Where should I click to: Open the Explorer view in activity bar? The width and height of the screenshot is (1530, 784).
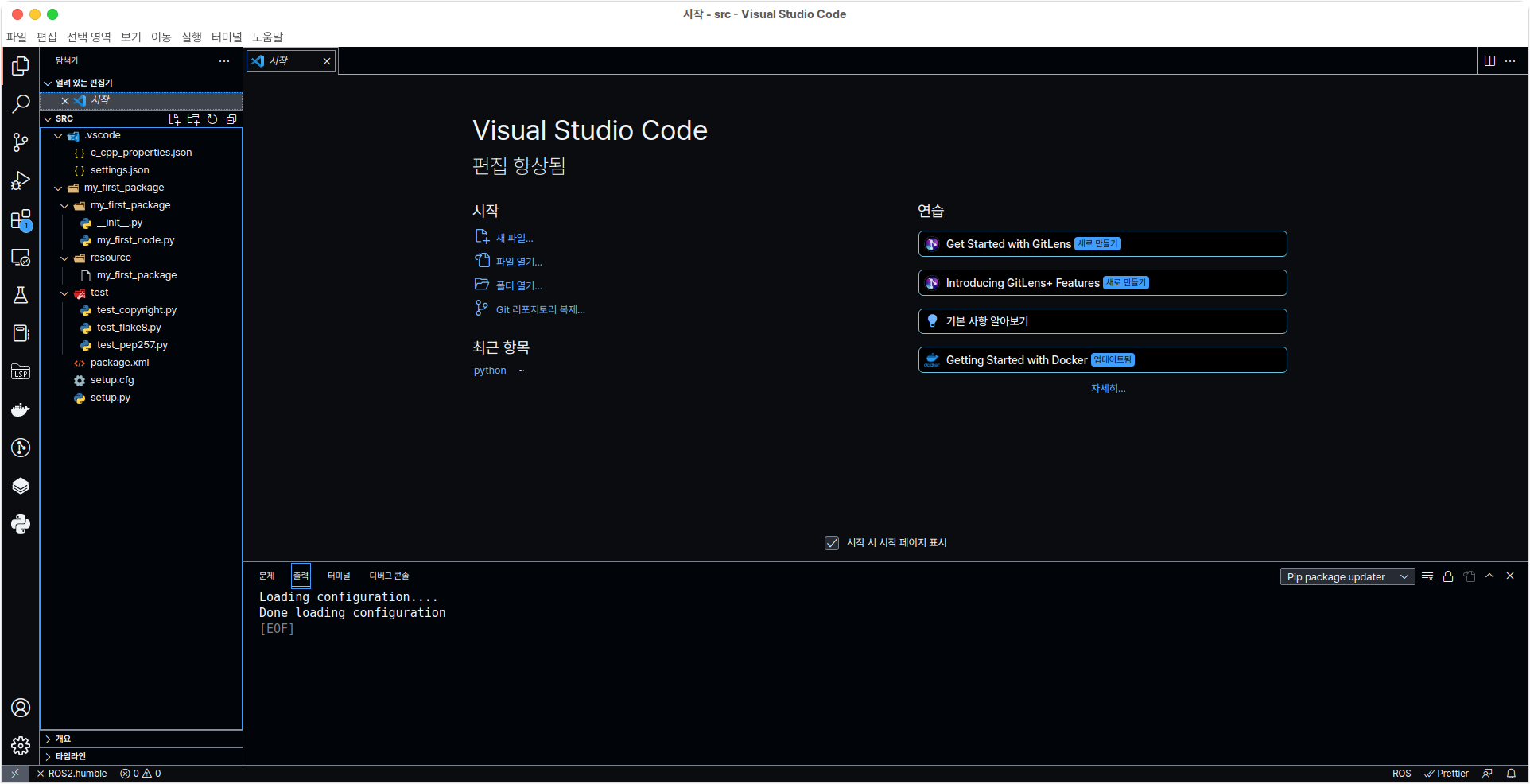point(21,66)
